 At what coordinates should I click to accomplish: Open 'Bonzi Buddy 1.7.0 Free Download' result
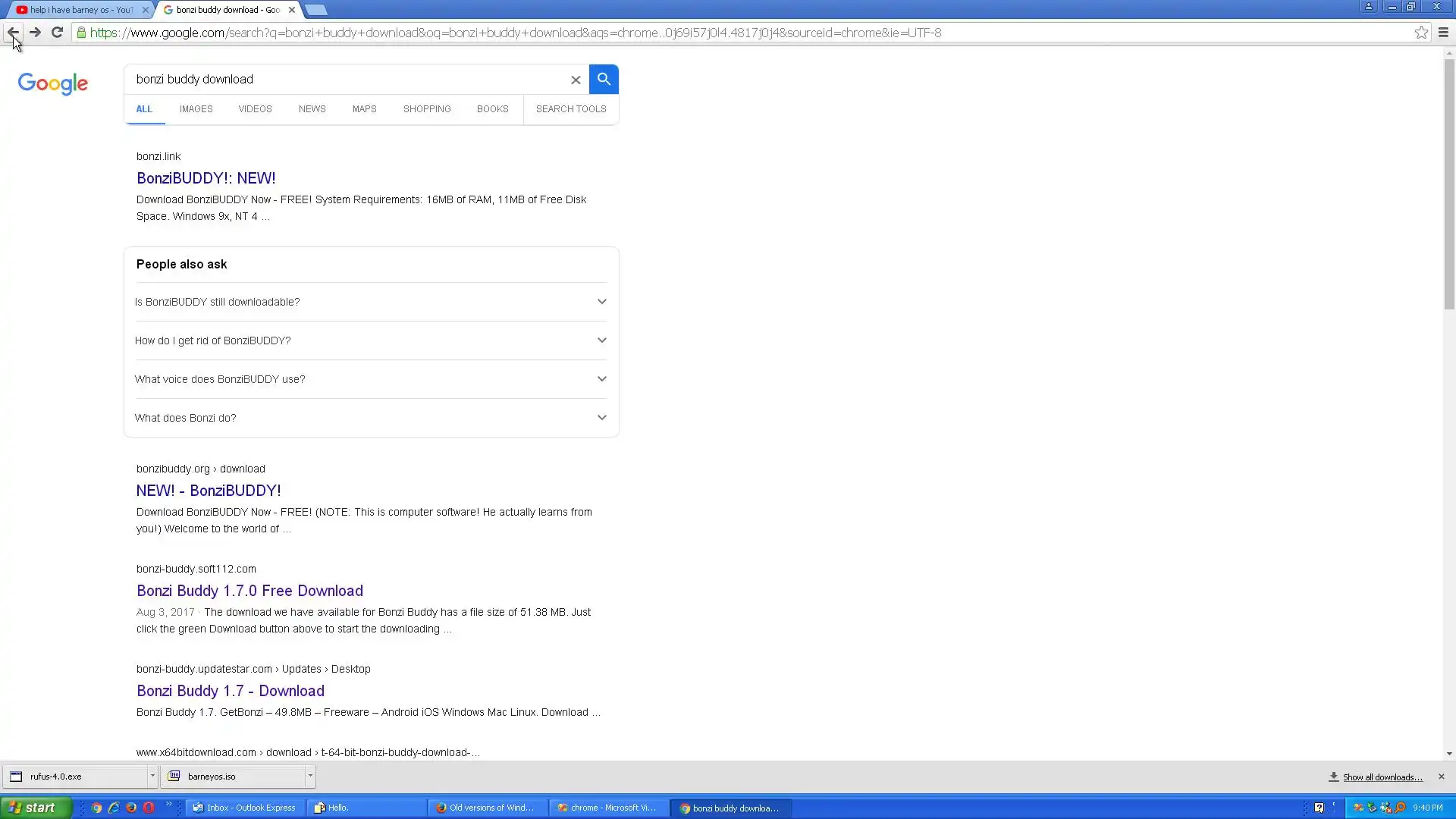(x=249, y=591)
